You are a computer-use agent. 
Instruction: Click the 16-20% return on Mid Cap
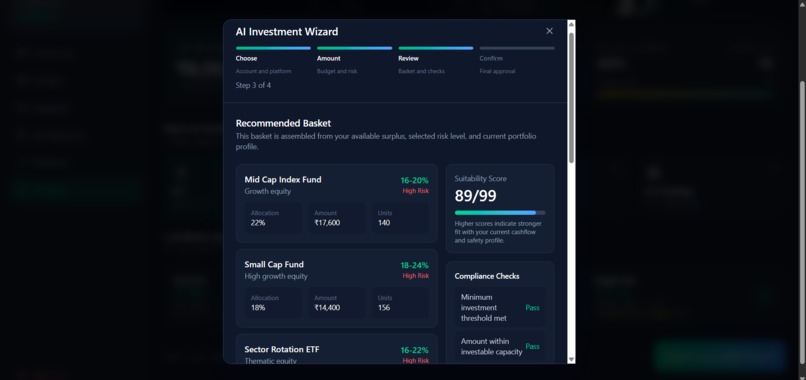click(414, 180)
